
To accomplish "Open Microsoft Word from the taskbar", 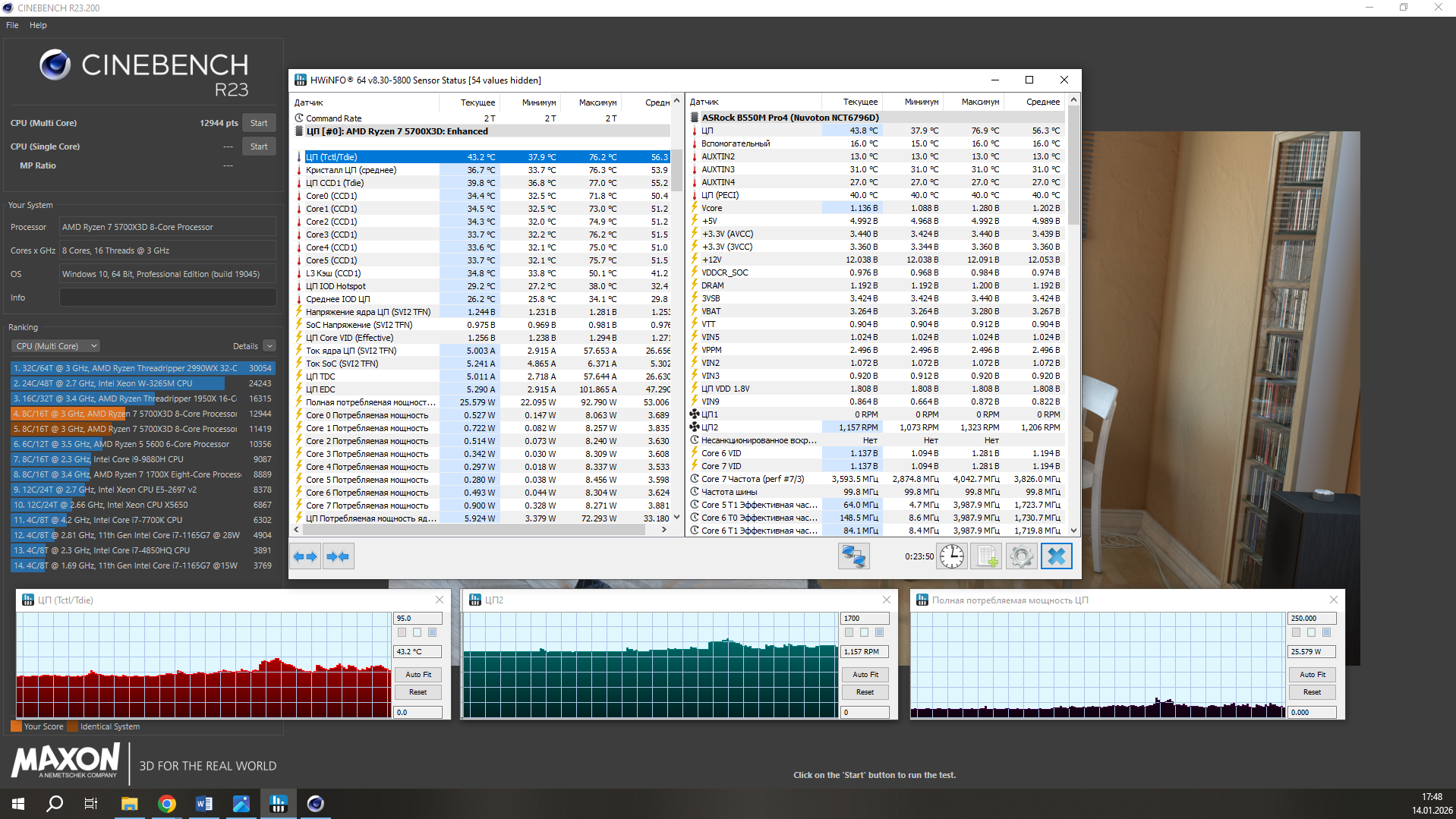I will 204,804.
